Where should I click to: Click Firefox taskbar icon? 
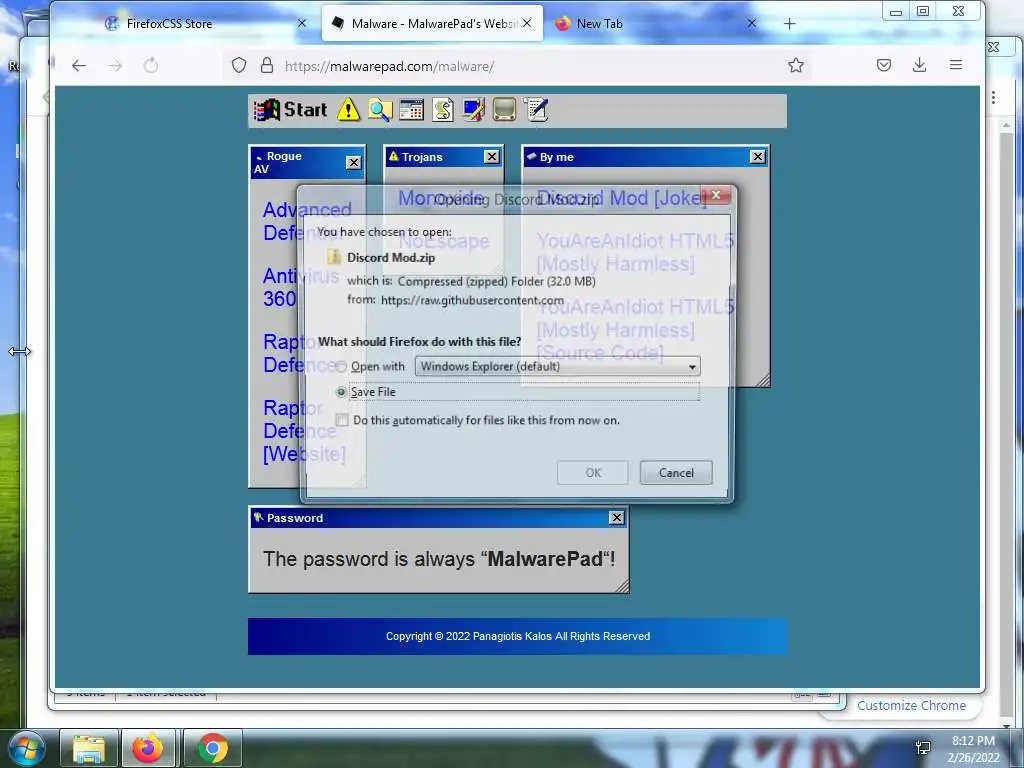click(x=148, y=748)
